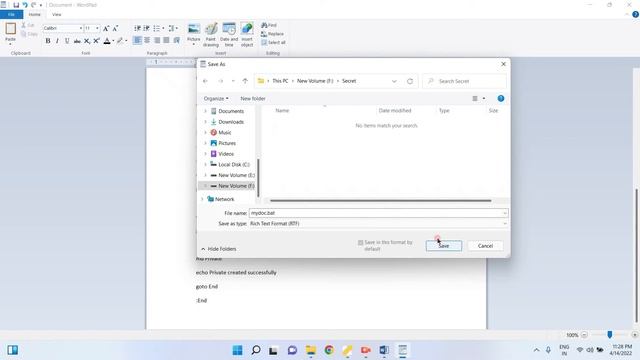The width and height of the screenshot is (640, 360).
Task: Open the File name history dropdown arrow
Action: coord(505,213)
